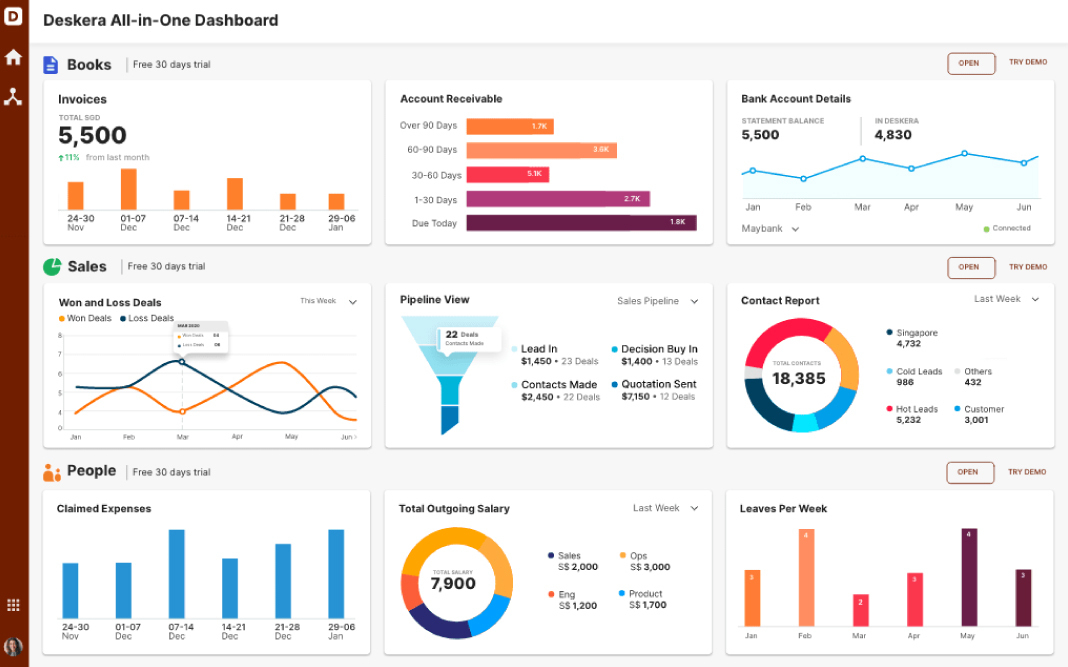Click OPEN button for Books
This screenshot has height=667, width=1068.
970,62
